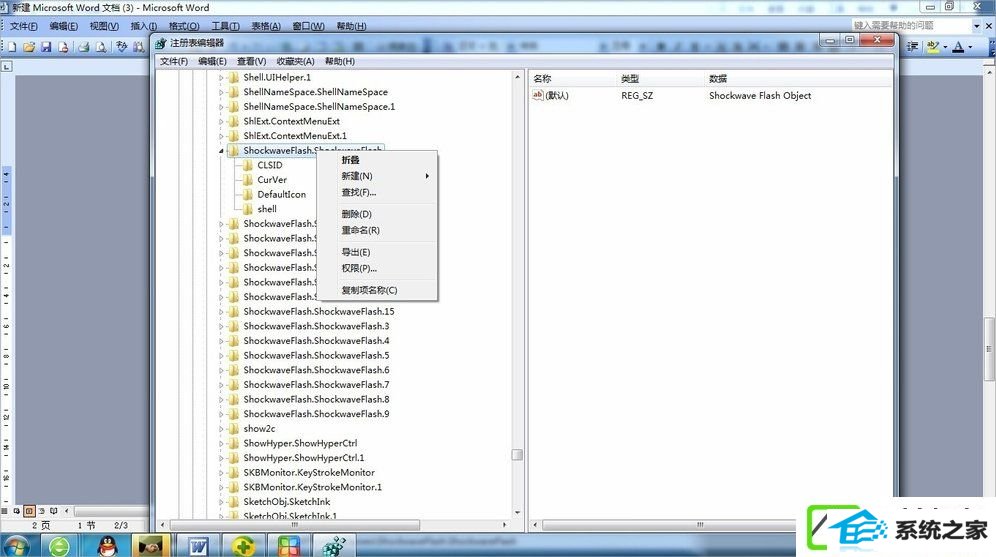Choose 删除(D) in the context menu
996x557 pixels.
[x=377, y=214]
